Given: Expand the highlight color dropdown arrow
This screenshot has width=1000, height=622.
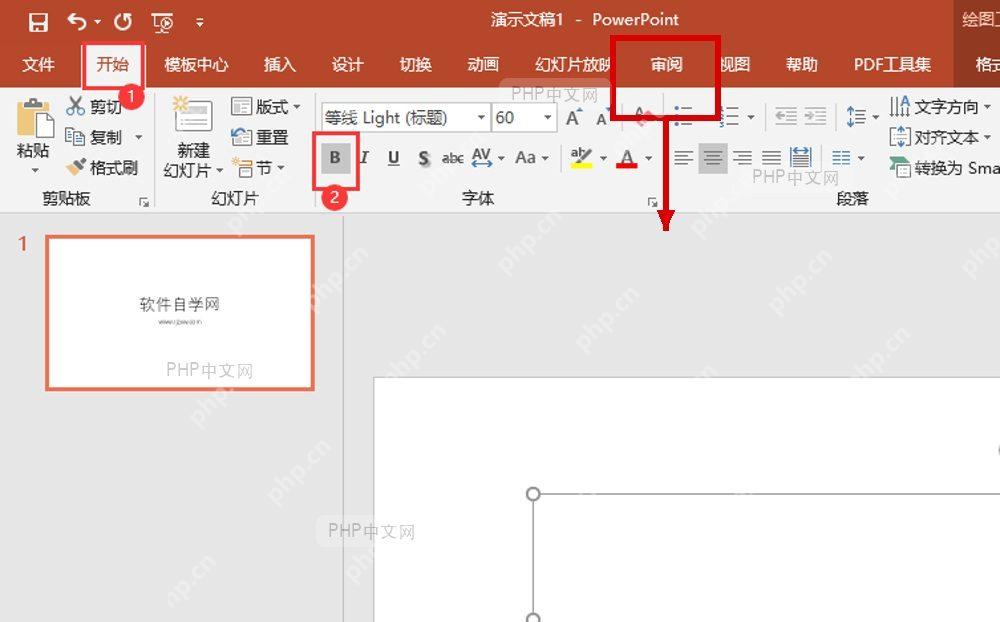Looking at the screenshot, I should [x=603, y=158].
